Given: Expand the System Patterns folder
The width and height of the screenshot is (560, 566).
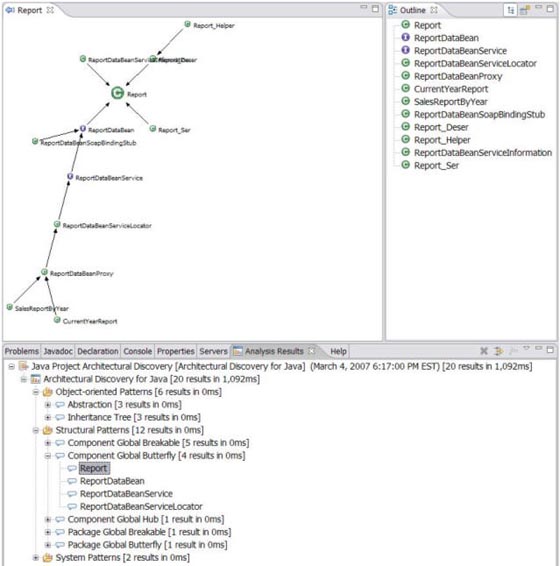Looking at the screenshot, I should click(x=36, y=558).
